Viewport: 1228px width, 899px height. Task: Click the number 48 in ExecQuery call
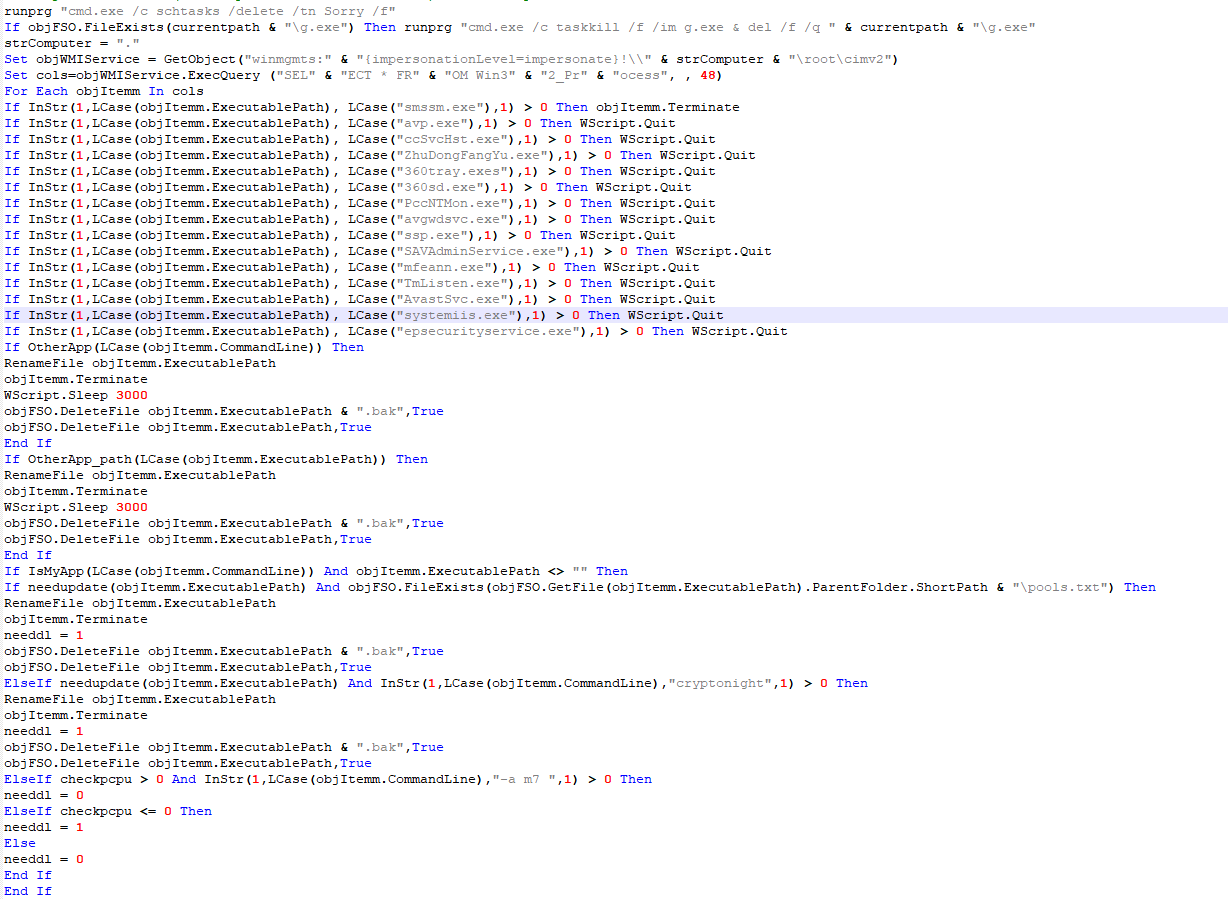point(708,75)
